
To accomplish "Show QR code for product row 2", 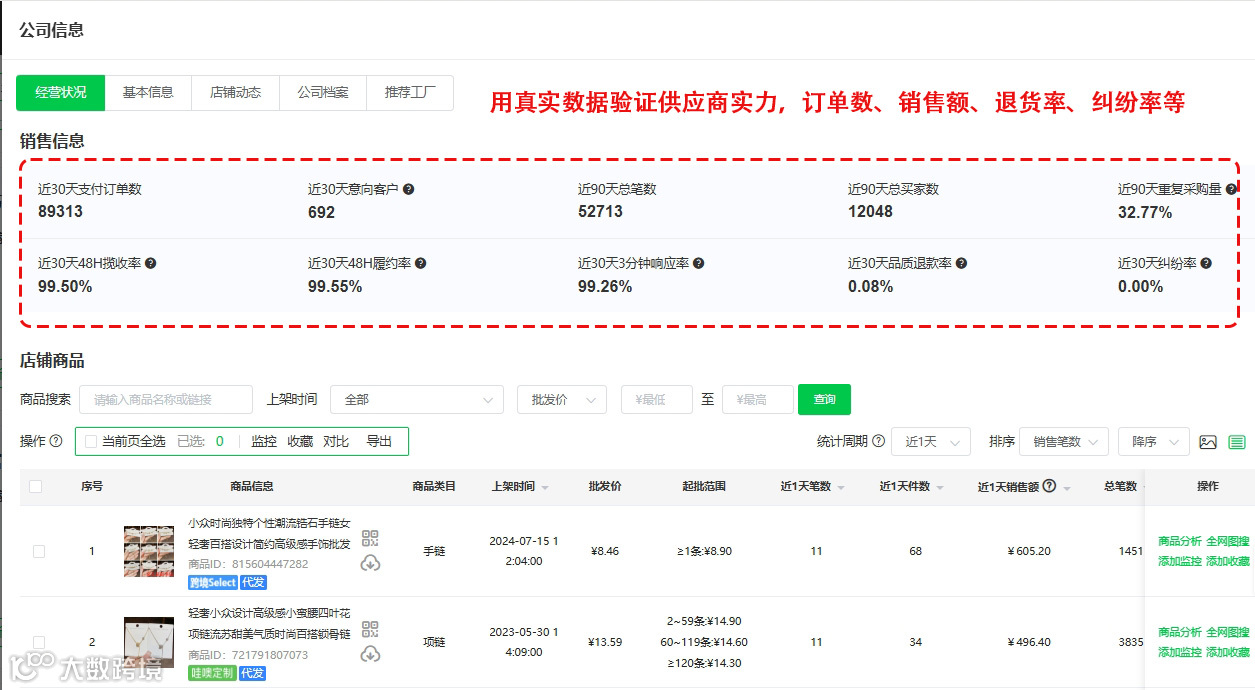I will (370, 629).
